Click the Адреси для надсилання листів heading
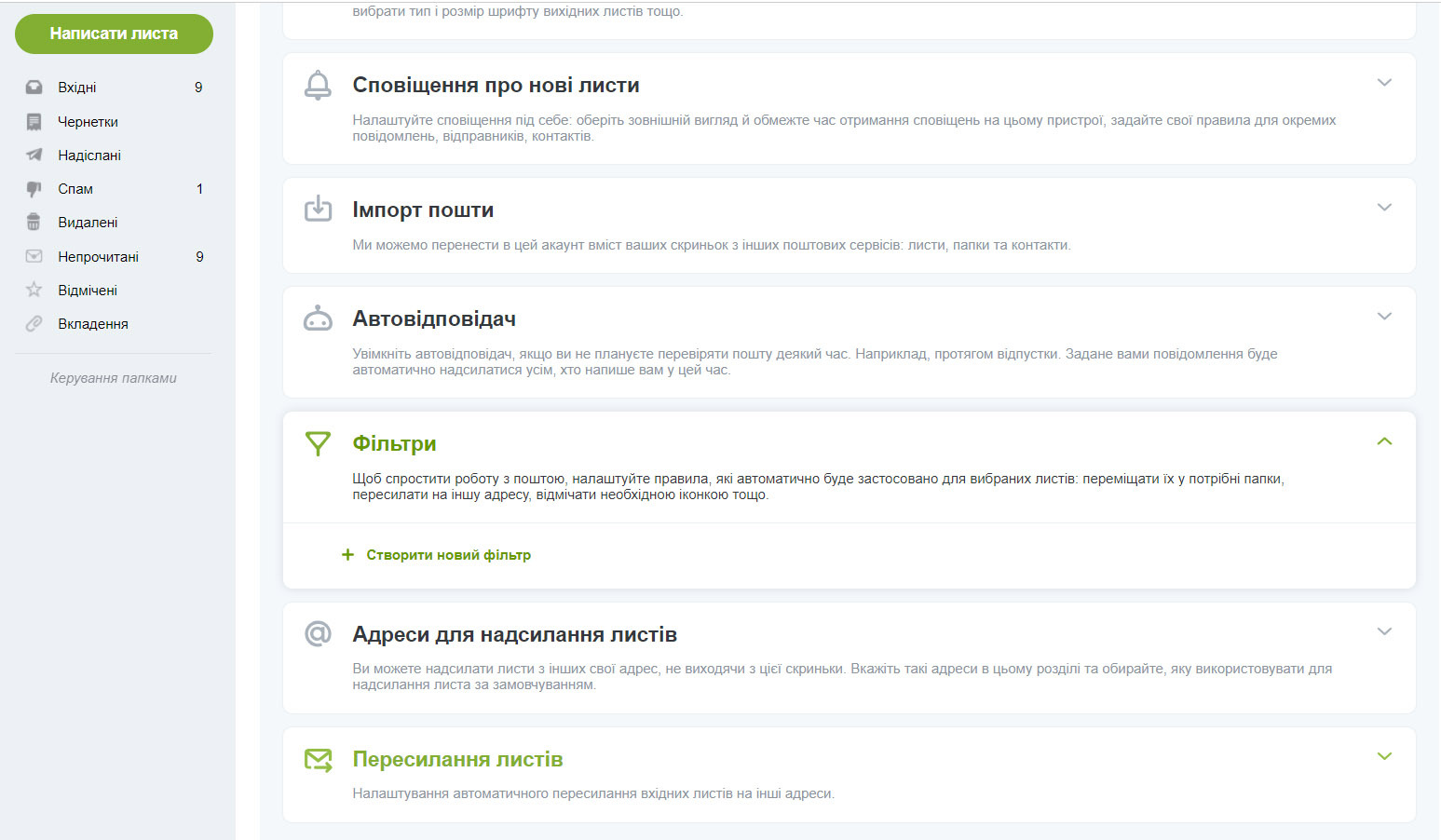Screen dimensions: 1441x840 click(x=514, y=634)
